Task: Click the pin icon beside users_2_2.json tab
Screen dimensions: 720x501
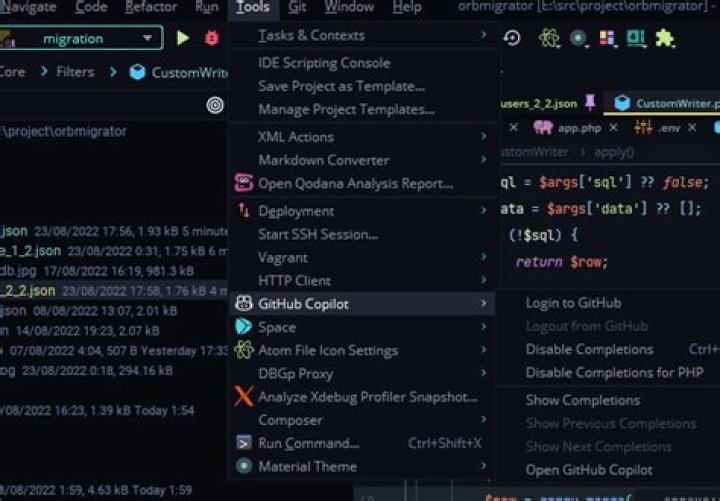Action: (590, 102)
